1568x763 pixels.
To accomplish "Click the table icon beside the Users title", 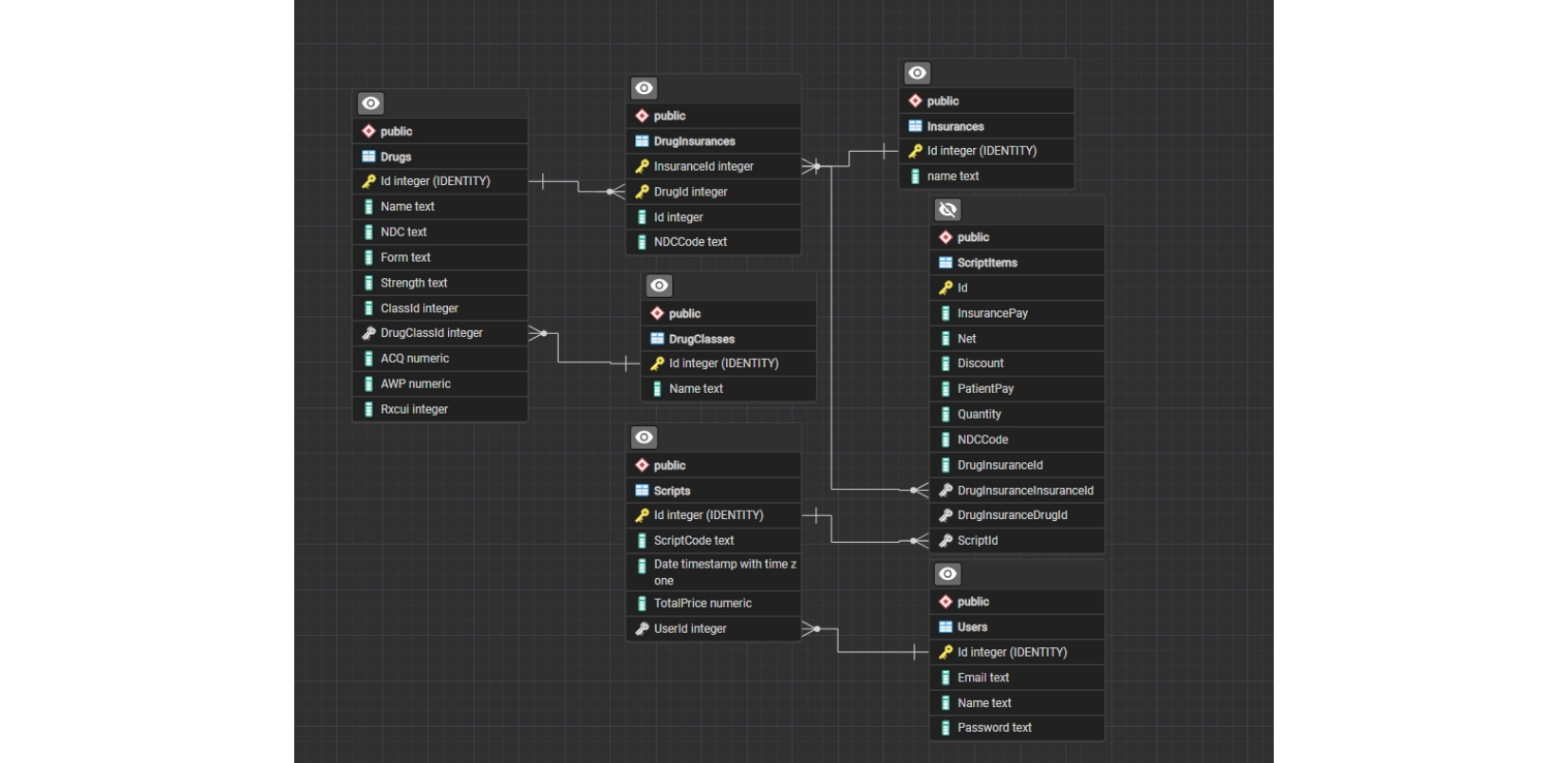I will [x=945, y=627].
